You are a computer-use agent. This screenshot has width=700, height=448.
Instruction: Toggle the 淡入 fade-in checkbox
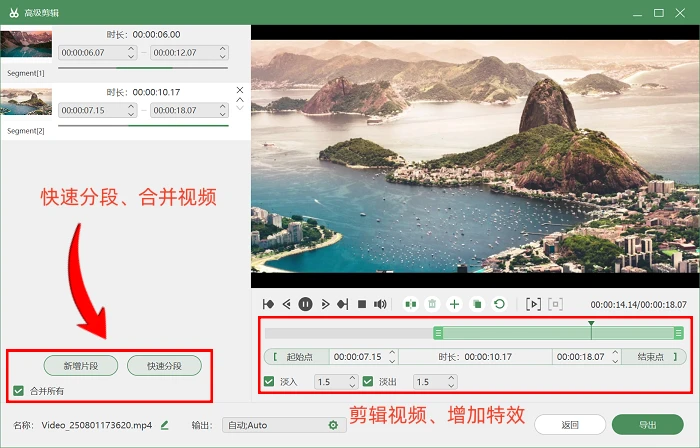click(x=269, y=382)
